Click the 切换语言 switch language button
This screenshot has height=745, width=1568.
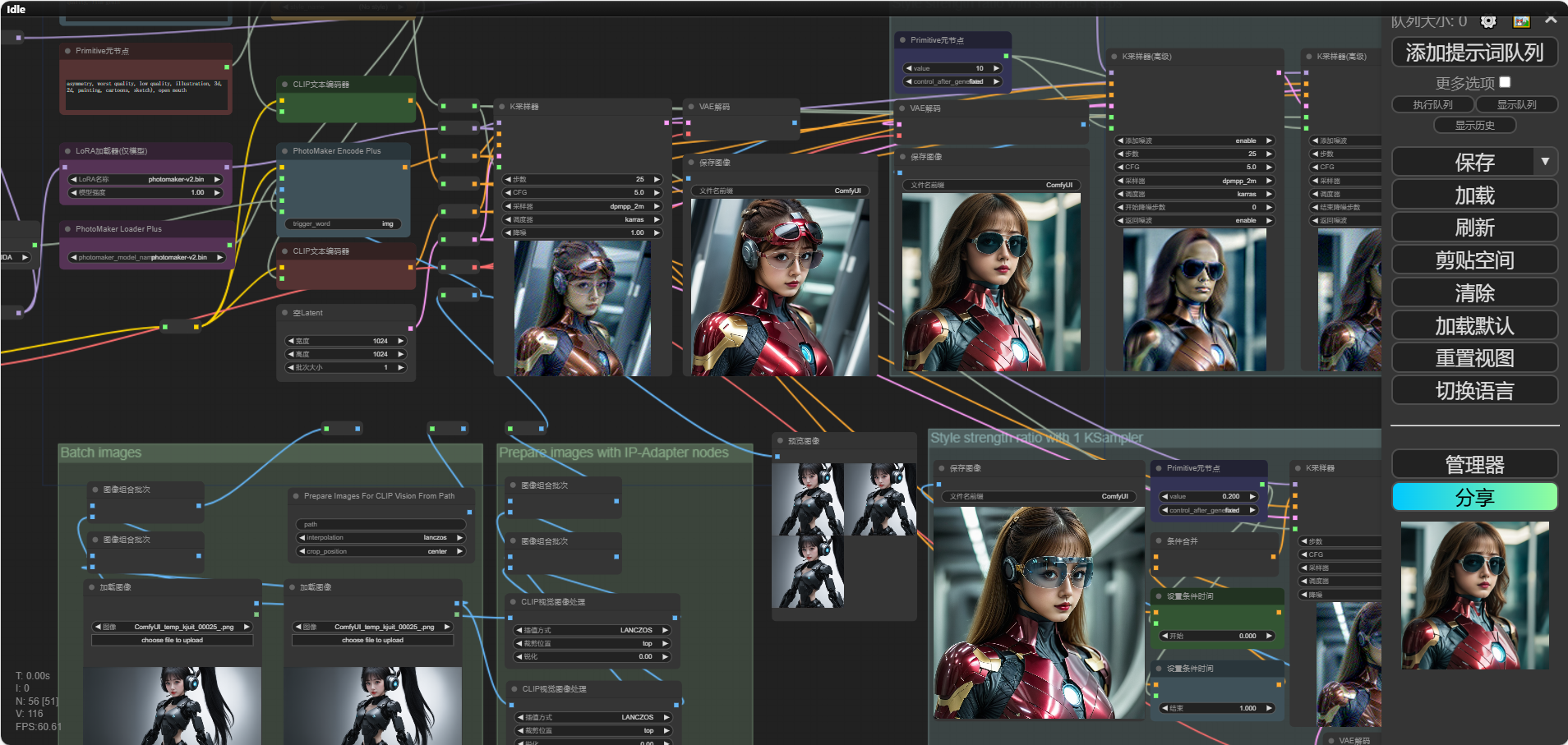pyautogui.click(x=1474, y=391)
